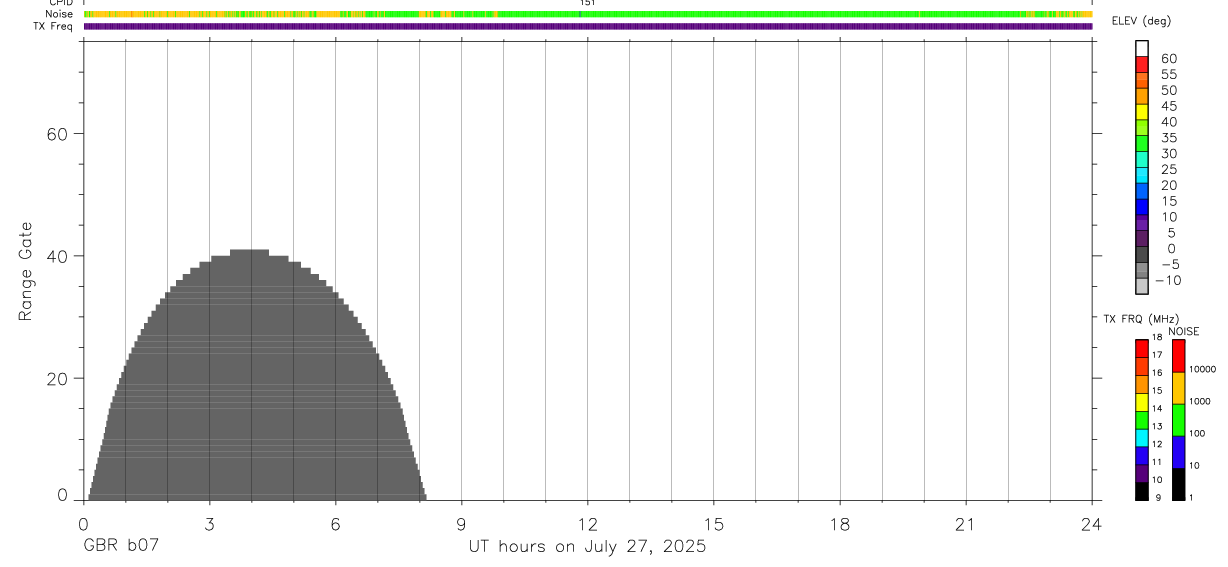Click the '15' tick label on UT hours axis
Screen dimensions: 1228x567
714,524
